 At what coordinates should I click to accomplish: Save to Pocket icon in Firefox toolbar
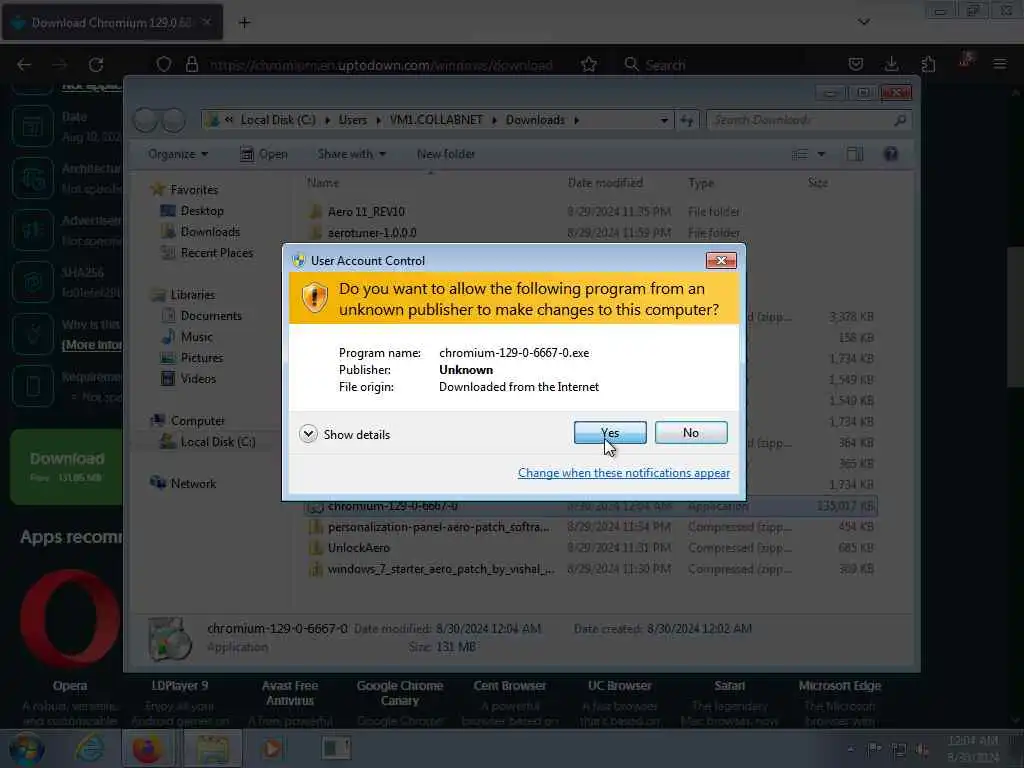click(856, 64)
